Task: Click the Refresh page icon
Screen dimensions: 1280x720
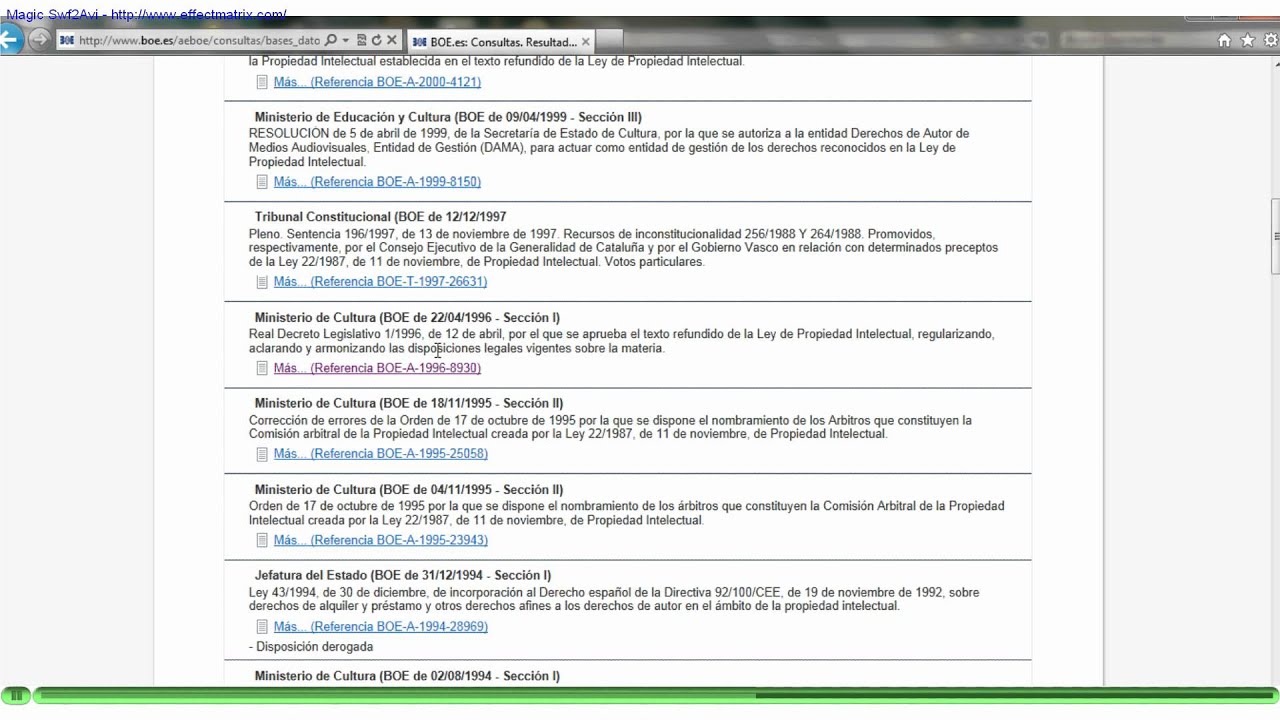Action: tap(377, 41)
